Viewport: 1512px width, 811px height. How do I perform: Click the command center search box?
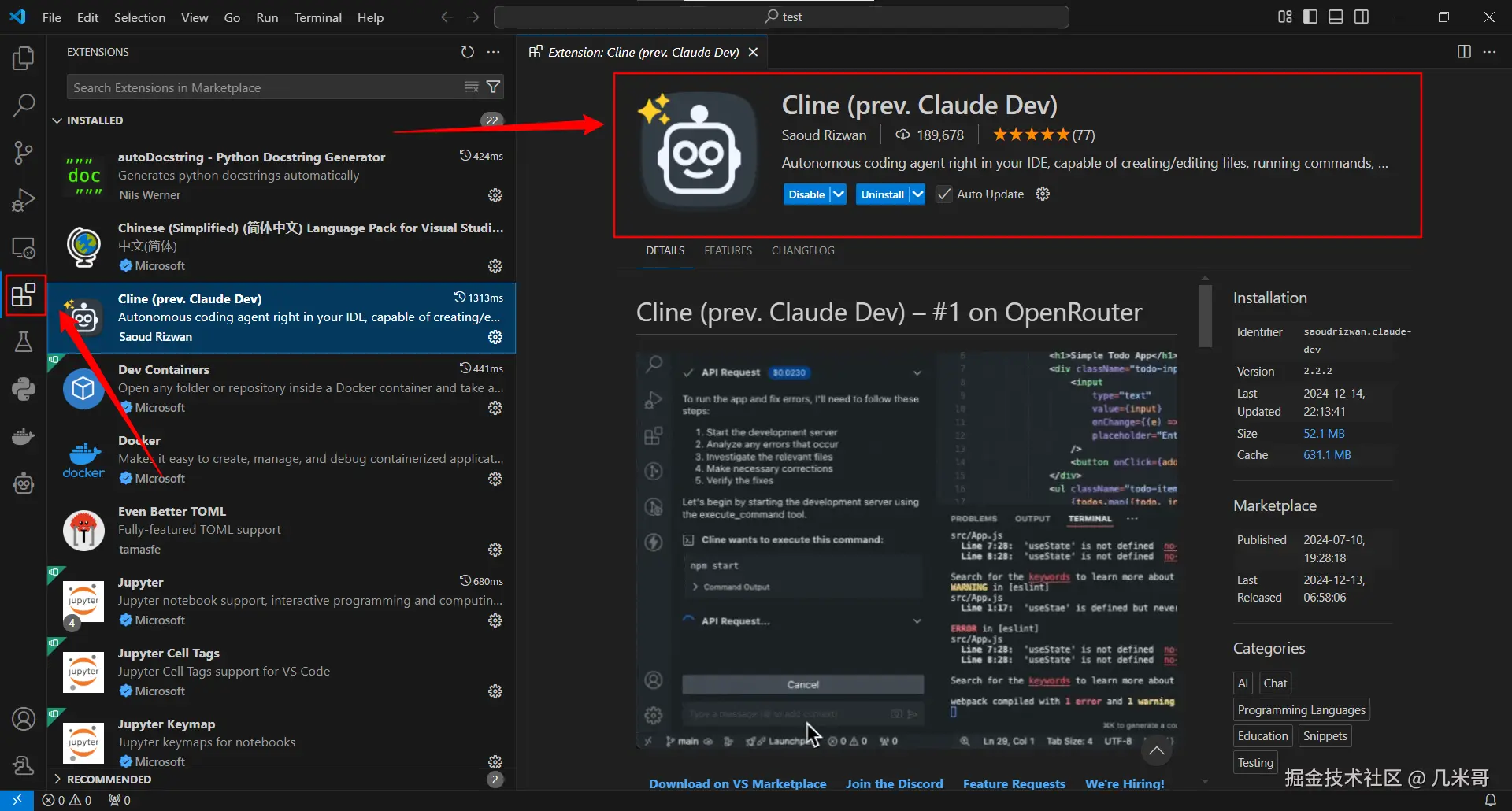click(781, 17)
